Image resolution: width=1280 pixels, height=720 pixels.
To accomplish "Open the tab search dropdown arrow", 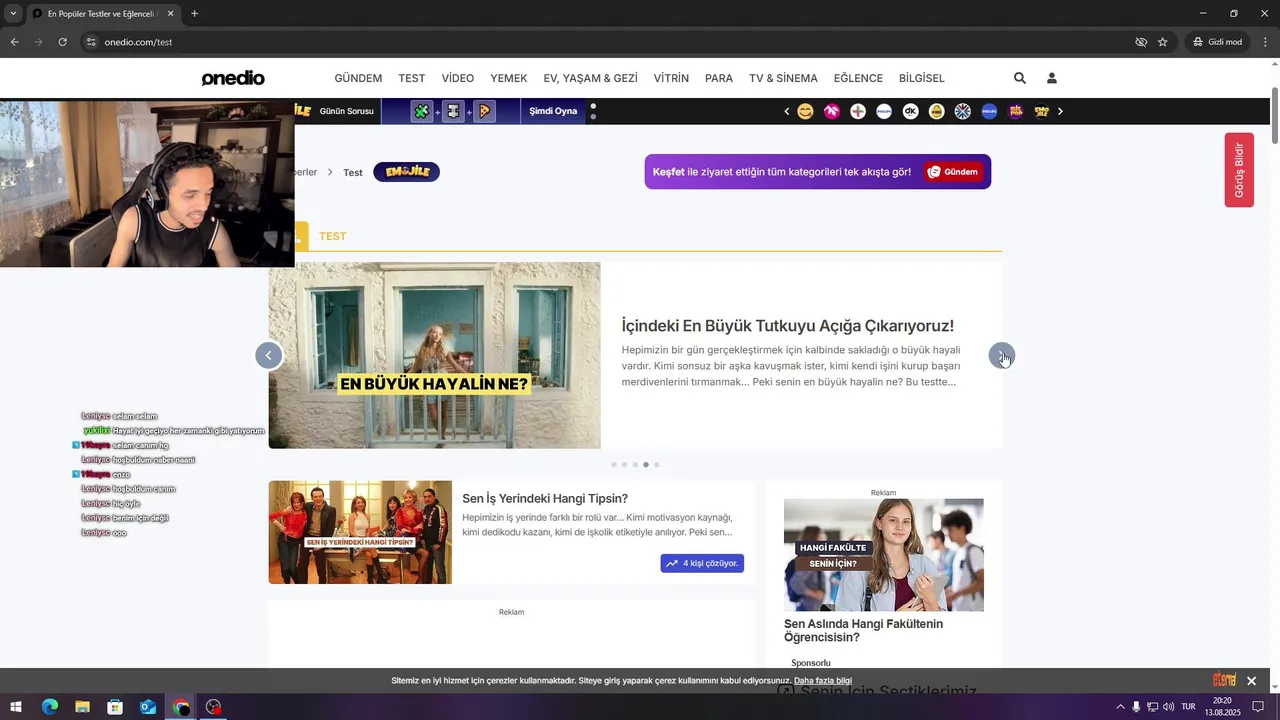I will 13,14.
